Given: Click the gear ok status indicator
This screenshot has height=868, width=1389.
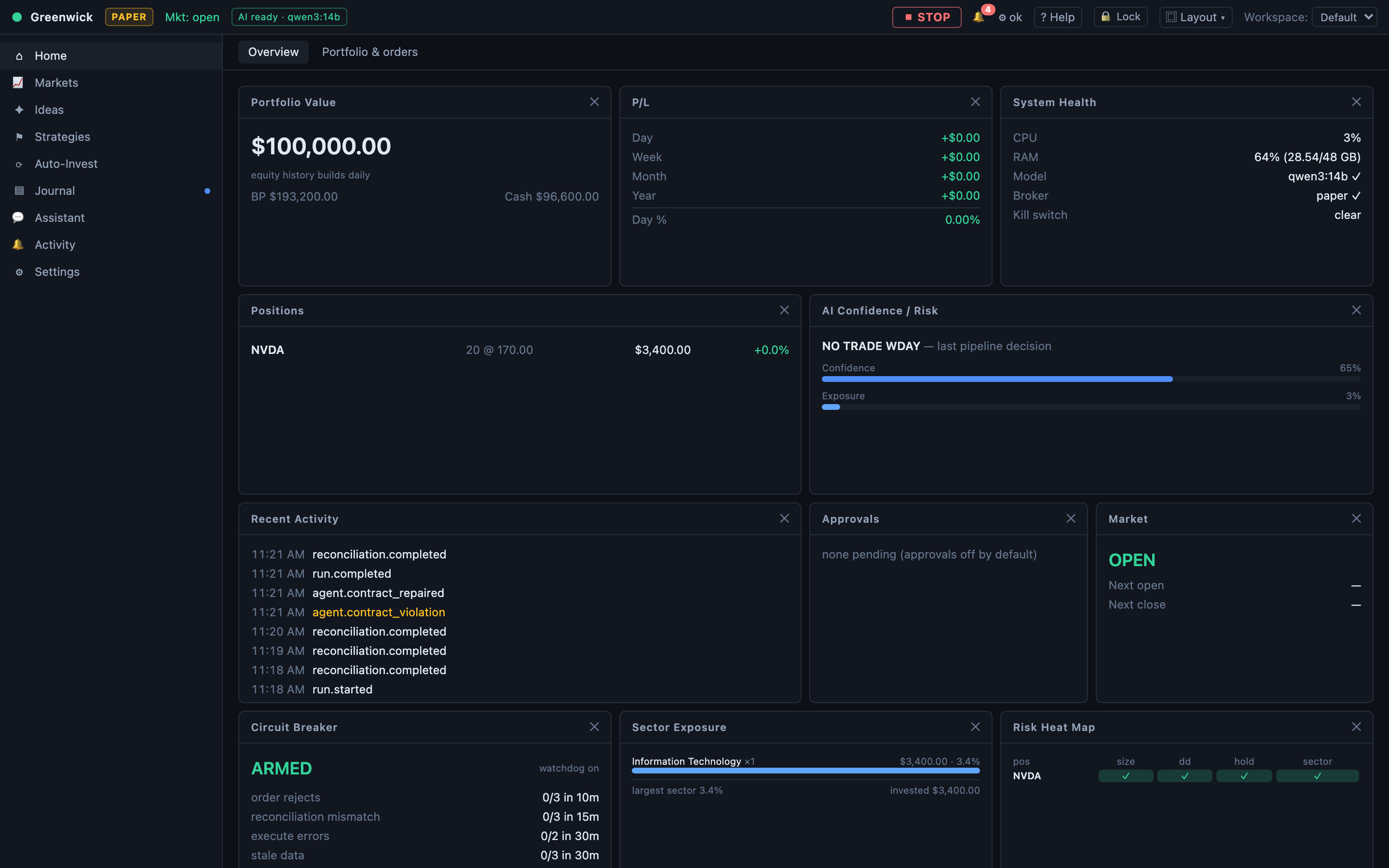Looking at the screenshot, I should click(x=1010, y=17).
